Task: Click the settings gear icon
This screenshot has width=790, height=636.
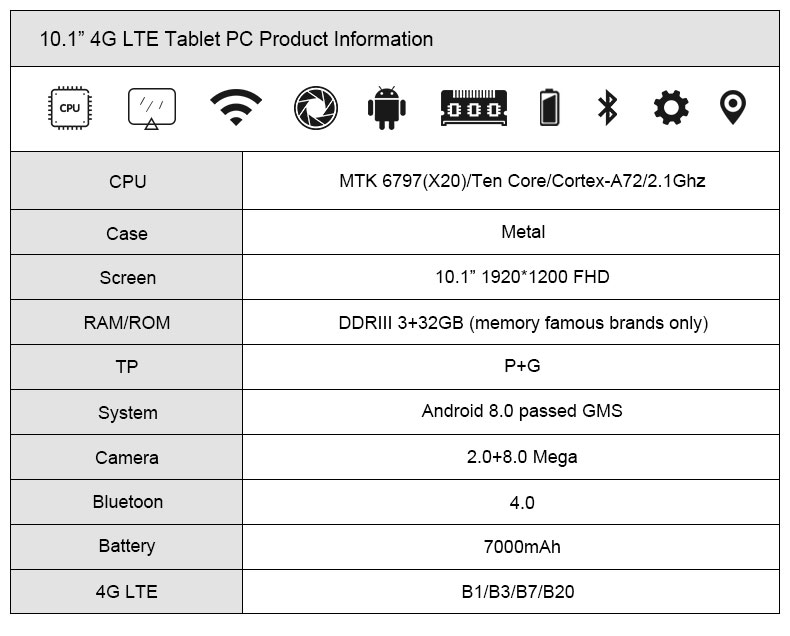Action: (671, 107)
